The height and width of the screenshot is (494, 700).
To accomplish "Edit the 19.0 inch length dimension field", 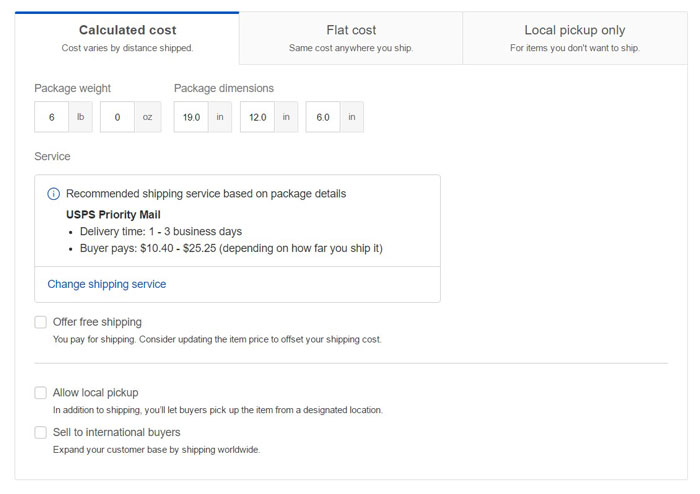I will (x=191, y=117).
